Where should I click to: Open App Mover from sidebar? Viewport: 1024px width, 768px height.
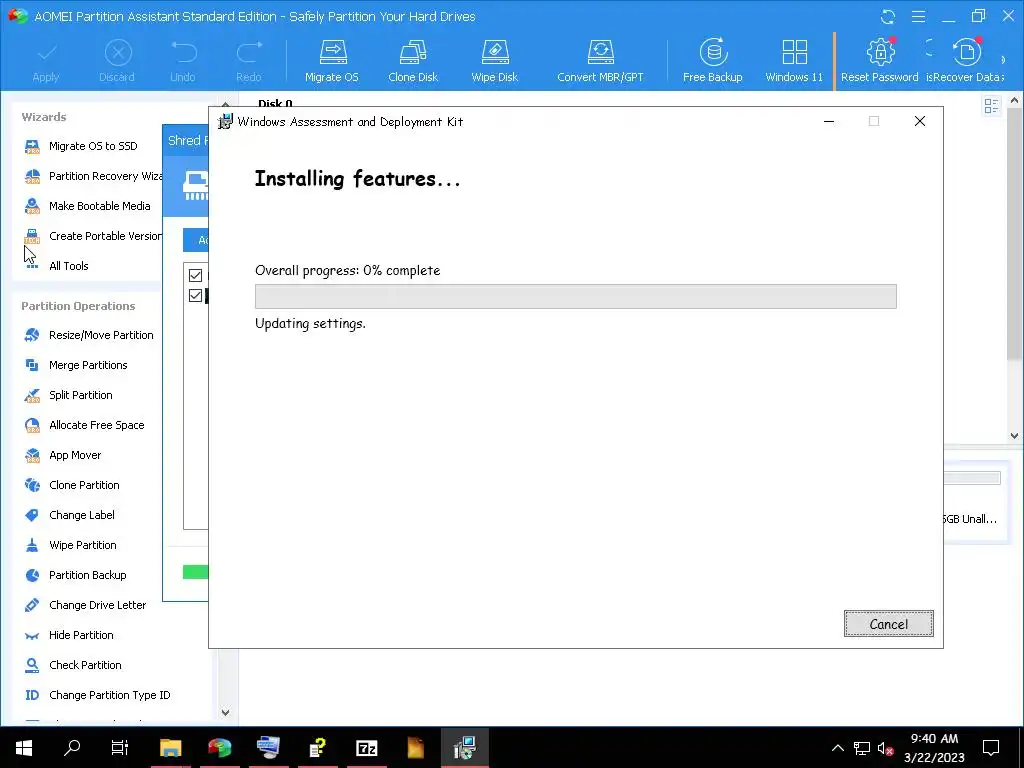[63, 455]
